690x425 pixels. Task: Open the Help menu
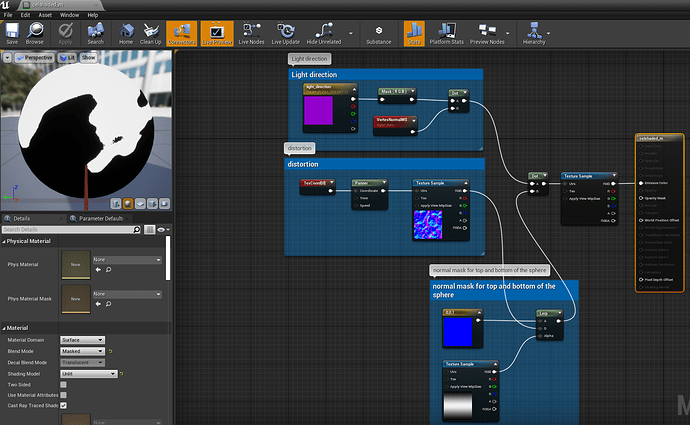pyautogui.click(x=92, y=15)
